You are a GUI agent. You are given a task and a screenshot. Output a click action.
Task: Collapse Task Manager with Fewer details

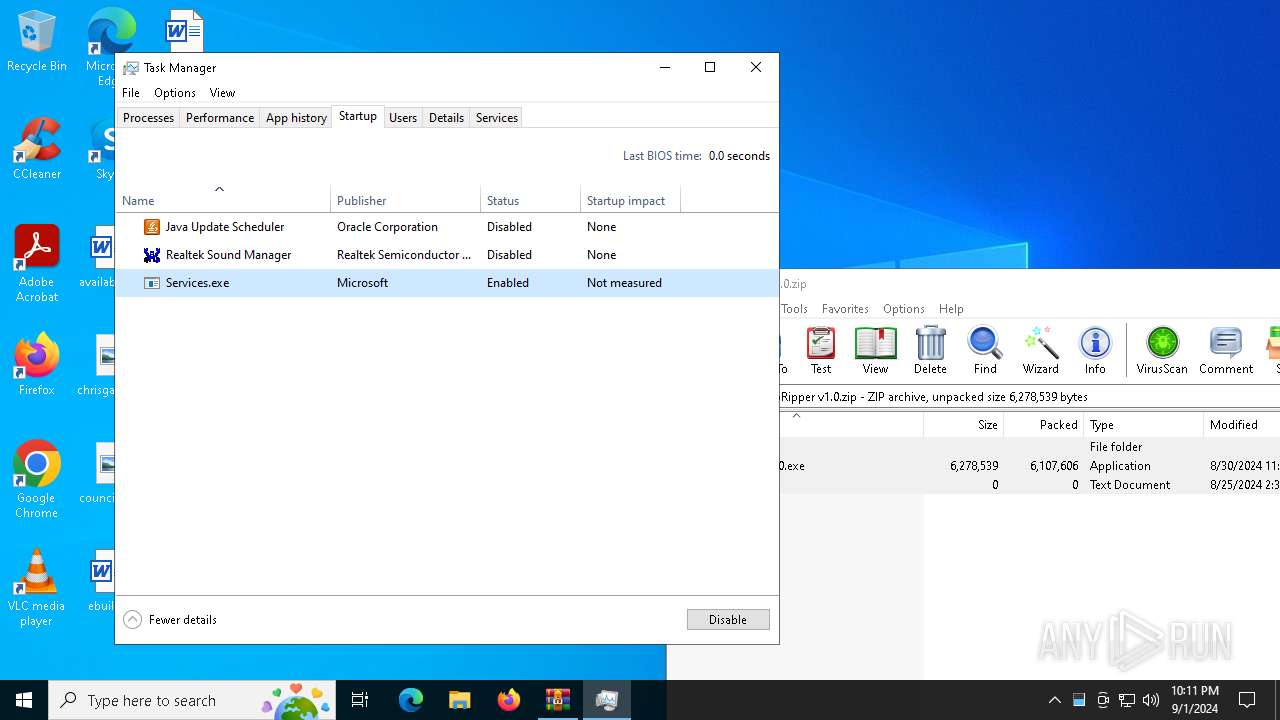tap(170, 620)
